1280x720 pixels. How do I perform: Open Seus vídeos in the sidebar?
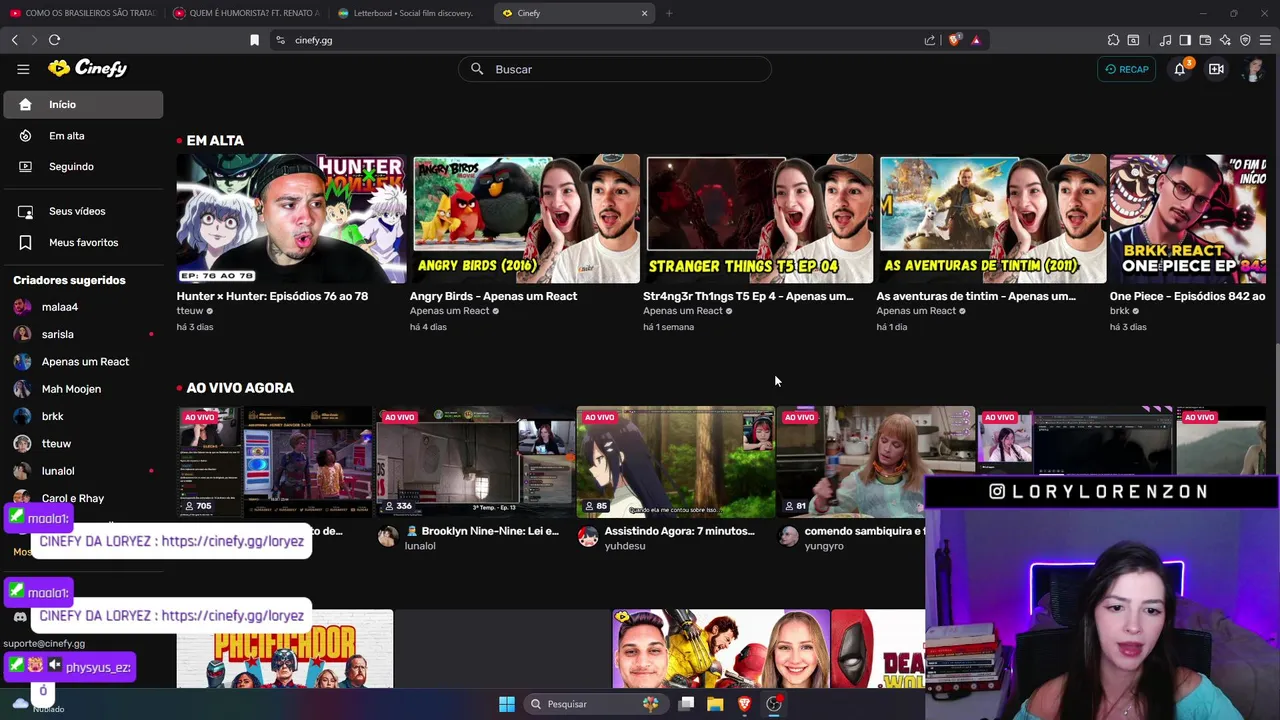[83, 211]
